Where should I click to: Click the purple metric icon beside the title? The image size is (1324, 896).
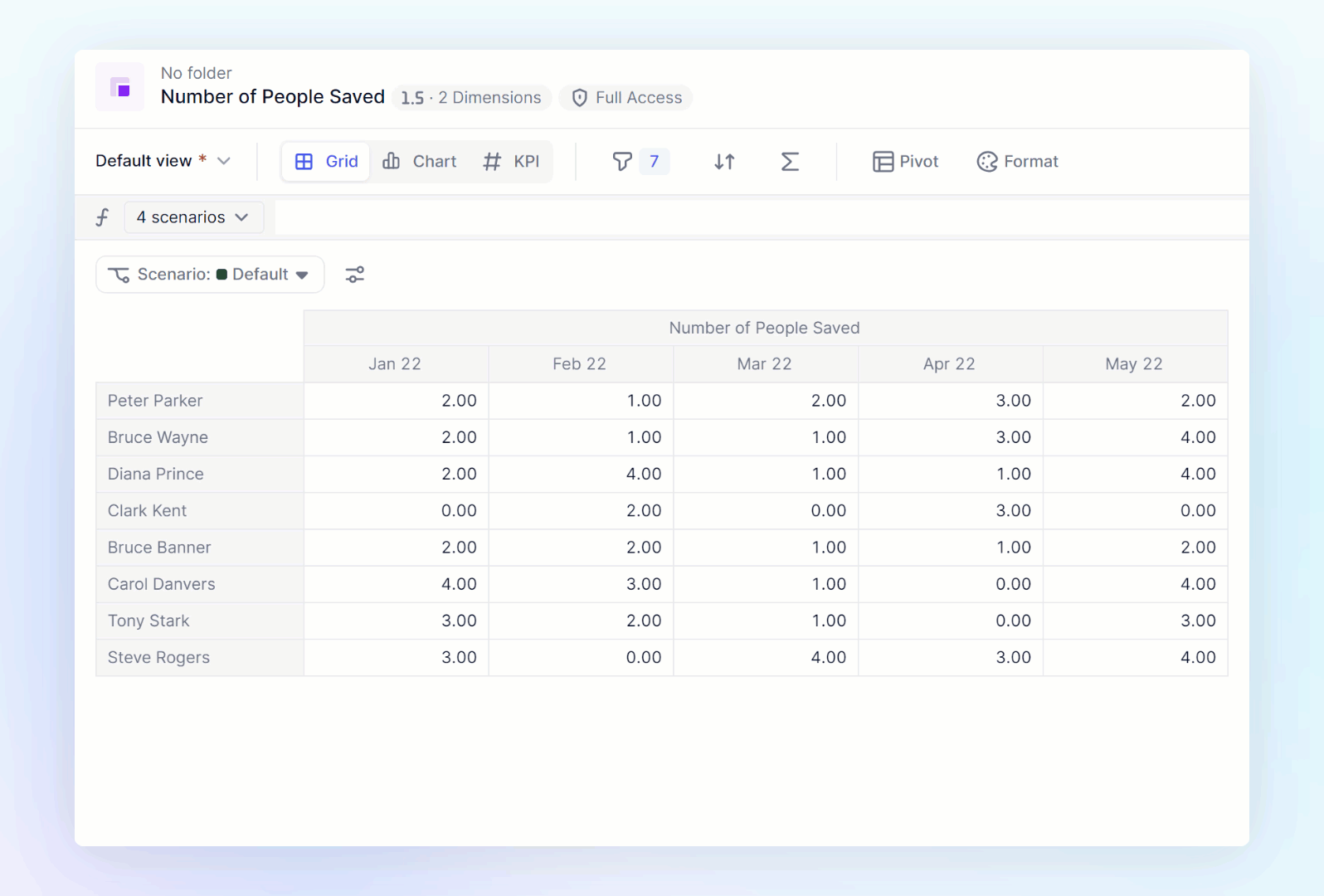click(120, 86)
